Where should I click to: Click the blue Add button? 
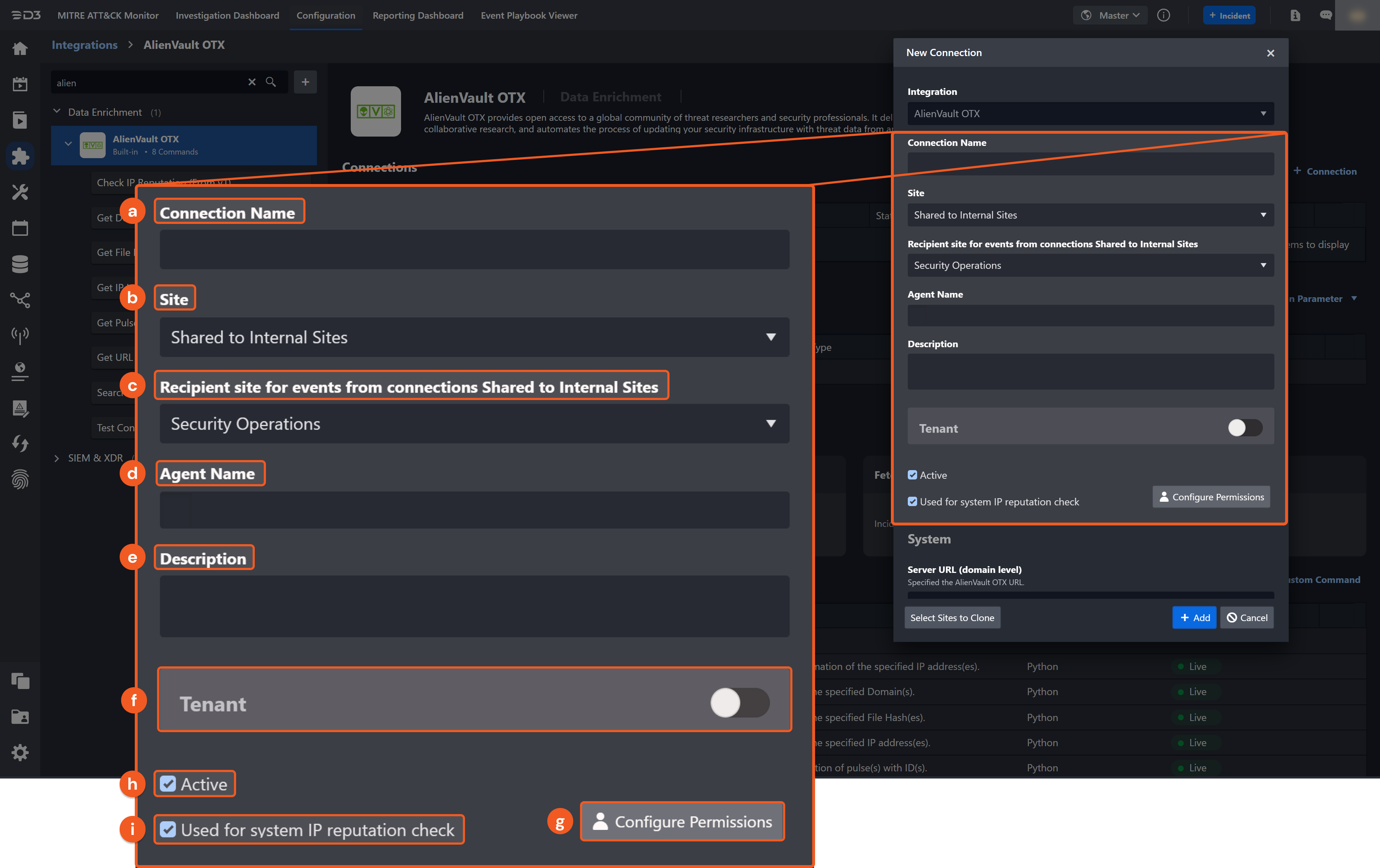[1194, 617]
